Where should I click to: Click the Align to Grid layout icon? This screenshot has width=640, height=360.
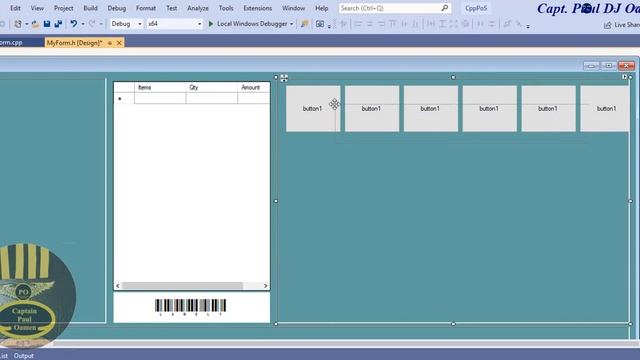[343, 24]
